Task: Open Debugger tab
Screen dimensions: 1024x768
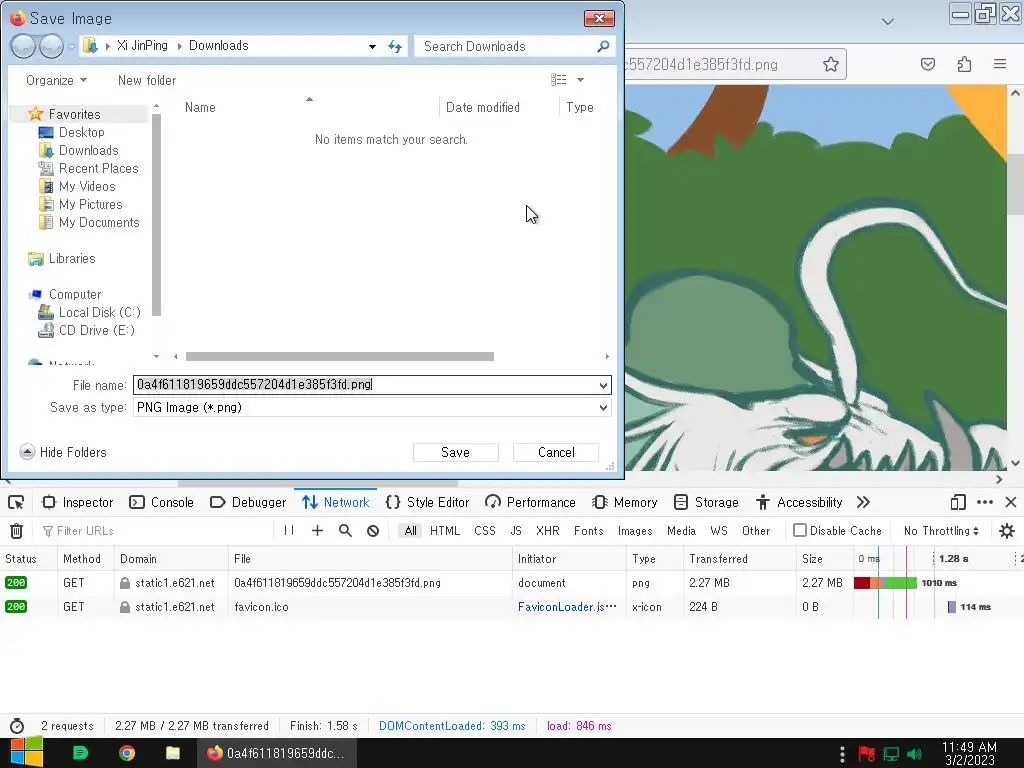Action: (x=248, y=502)
